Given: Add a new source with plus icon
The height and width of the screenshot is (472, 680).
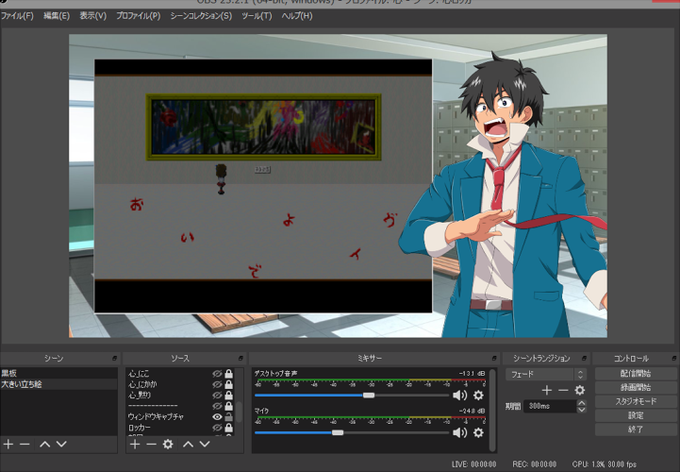Looking at the screenshot, I should tap(135, 444).
